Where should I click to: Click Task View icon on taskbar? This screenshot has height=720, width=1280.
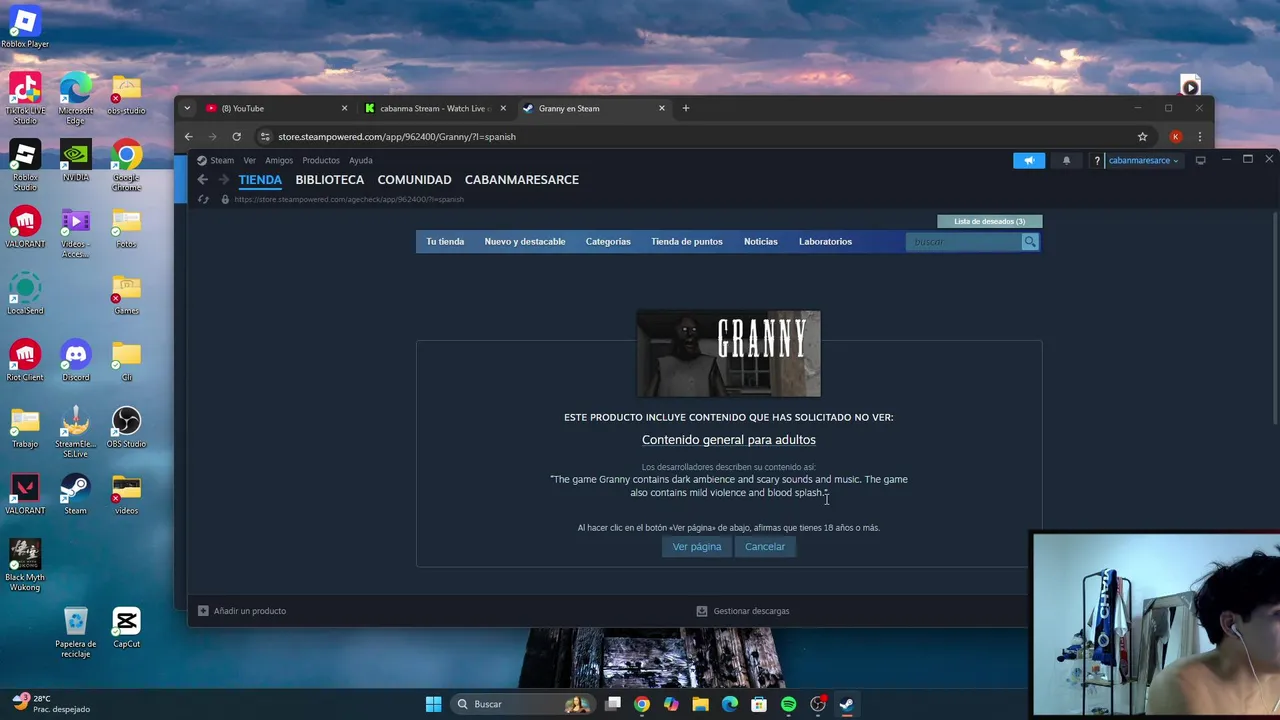point(613,704)
